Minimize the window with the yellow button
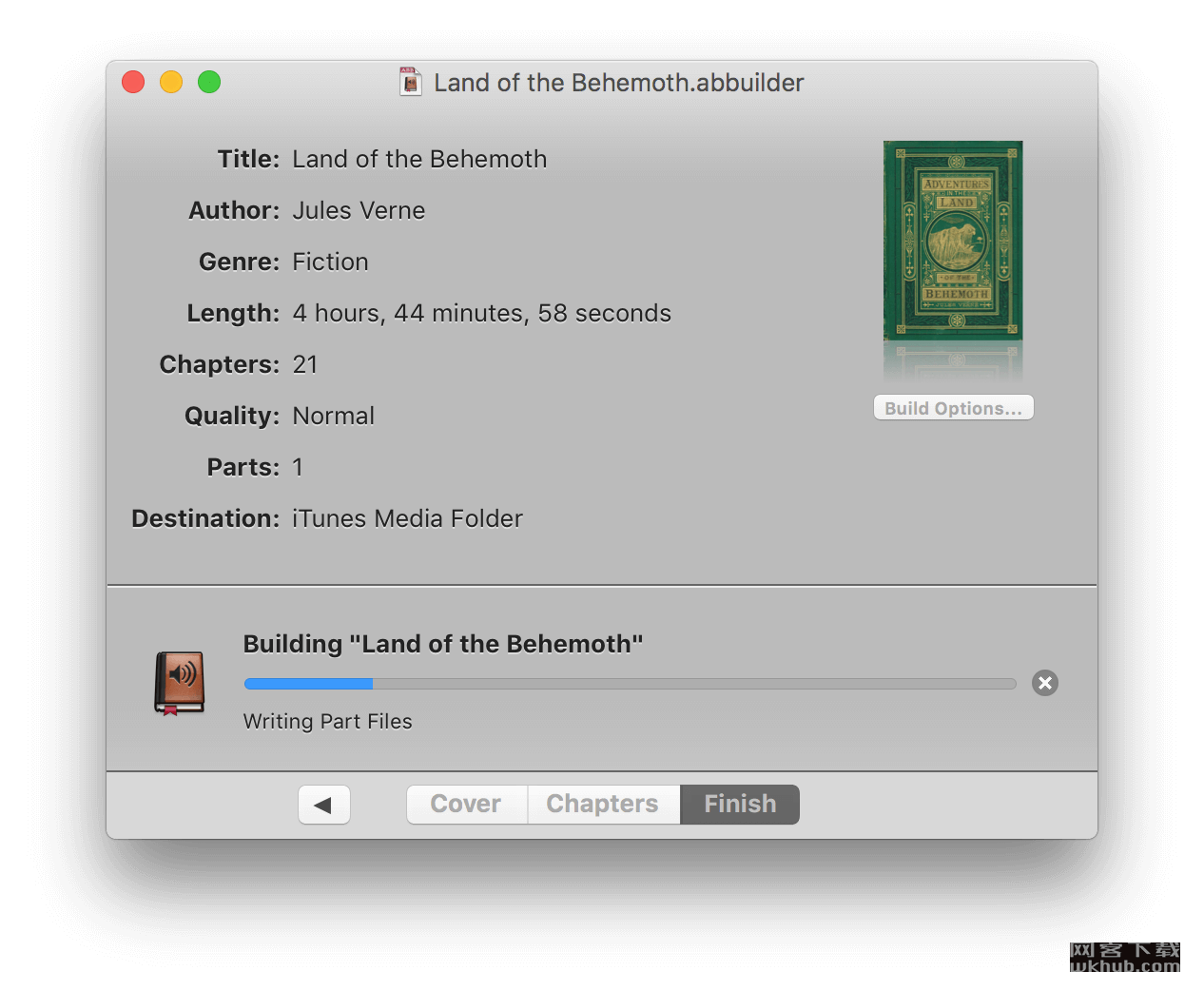The height and width of the screenshot is (991, 1204). (x=171, y=82)
